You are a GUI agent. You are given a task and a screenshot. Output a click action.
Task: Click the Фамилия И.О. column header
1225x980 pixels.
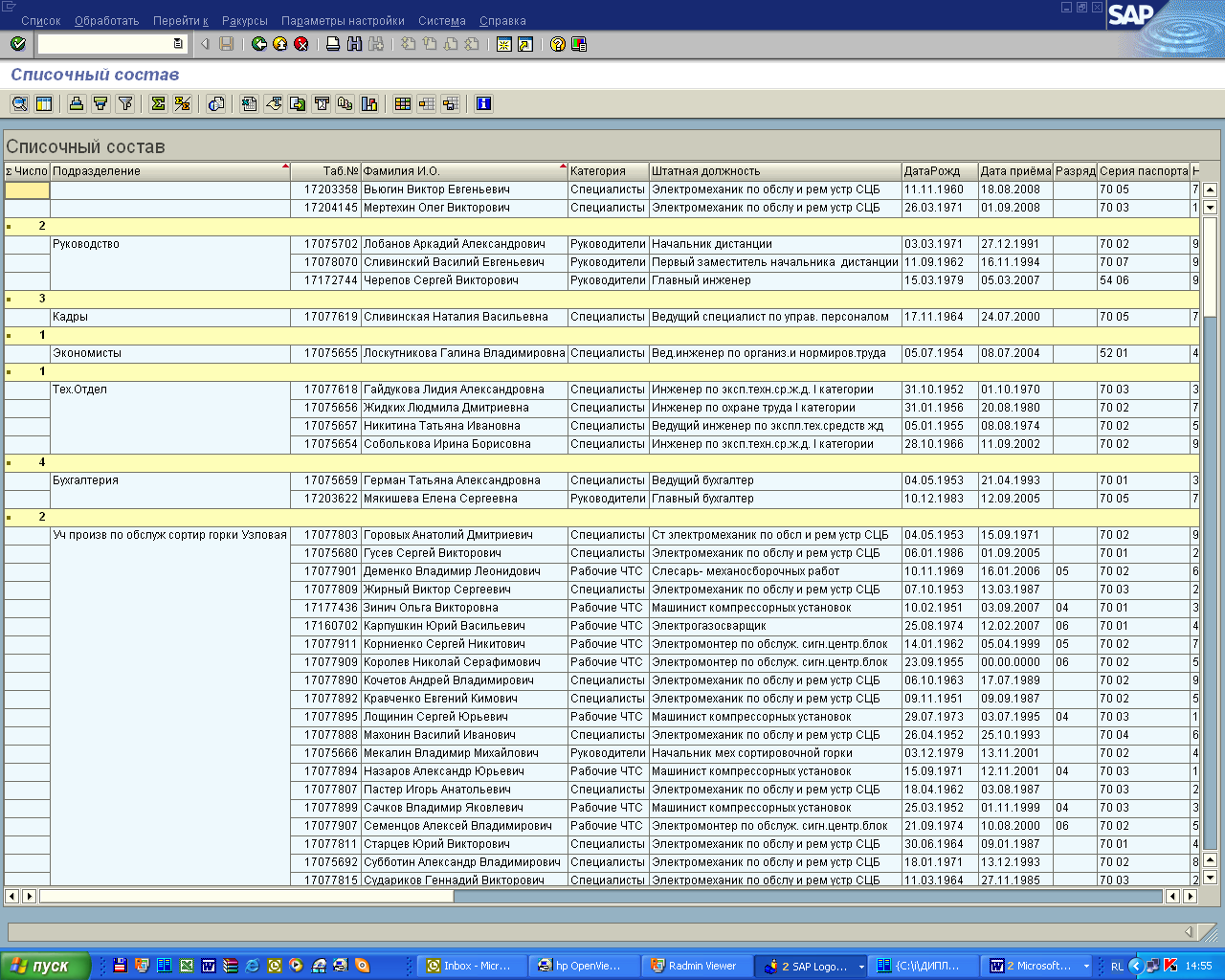point(464,171)
